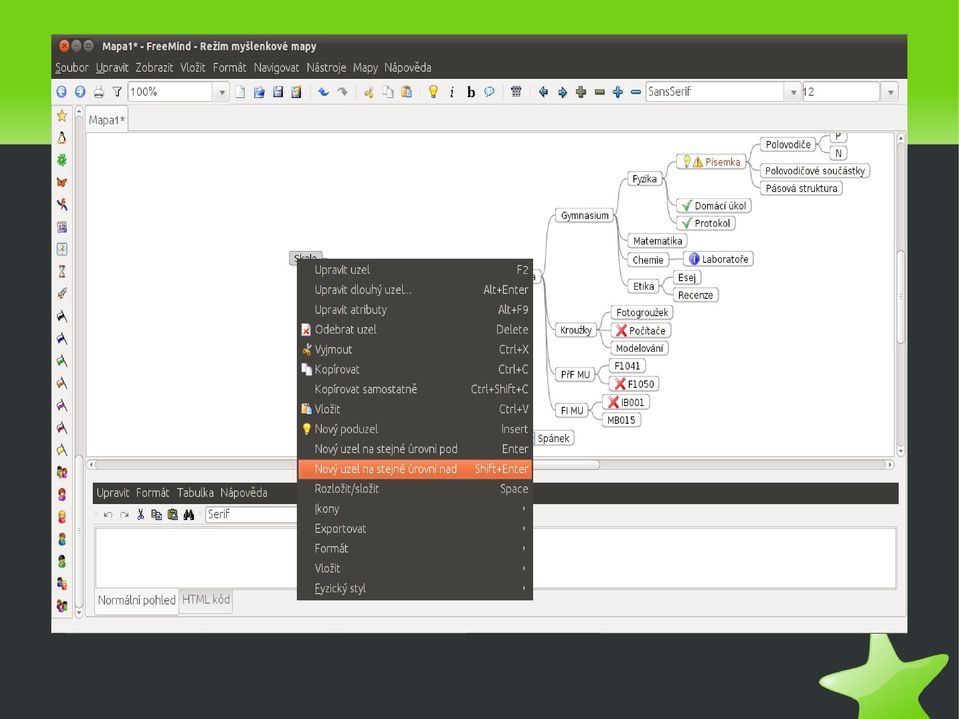959x719 pixels.
Task: Select the Domácí úkol node
Action: click(x=713, y=206)
